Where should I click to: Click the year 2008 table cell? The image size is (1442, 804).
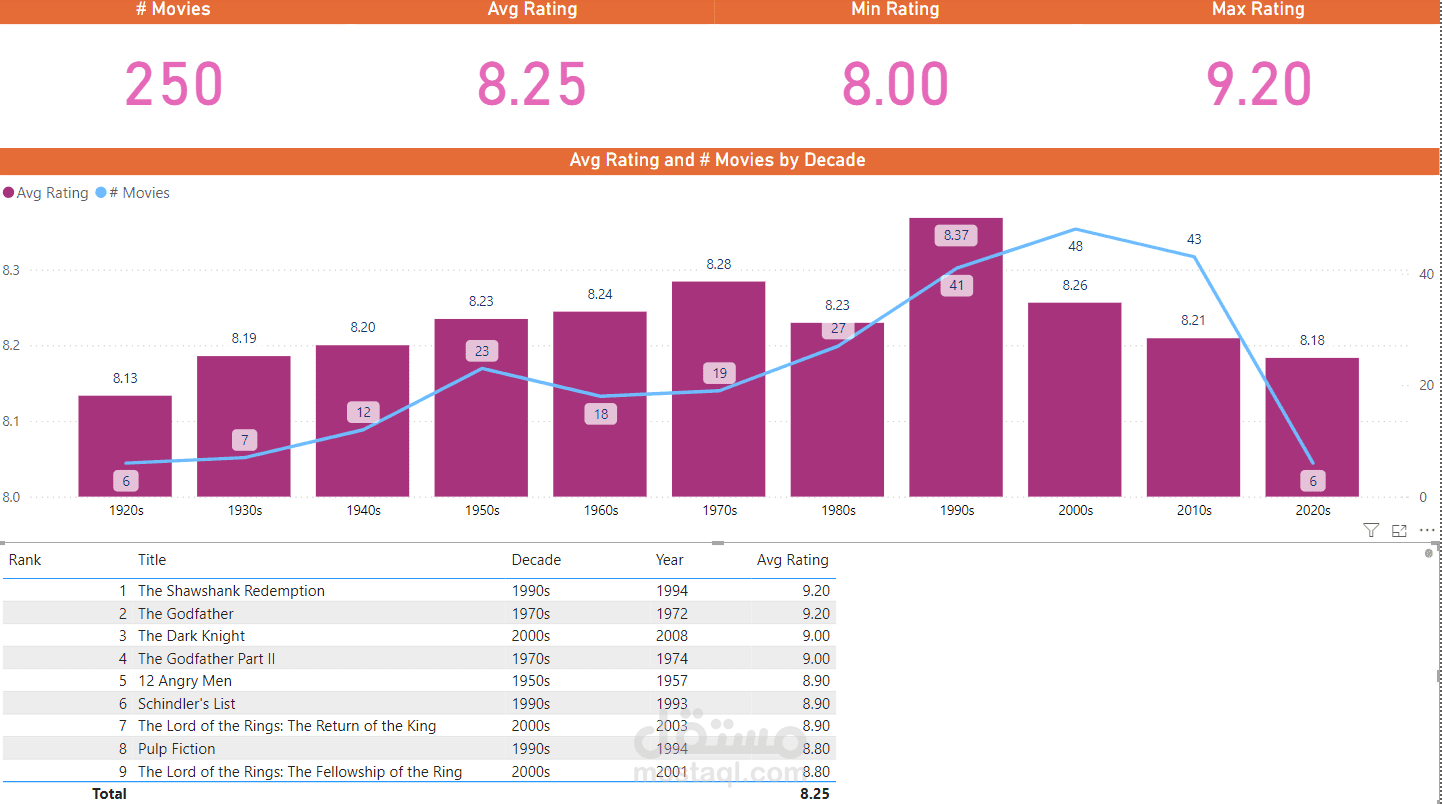coord(672,636)
